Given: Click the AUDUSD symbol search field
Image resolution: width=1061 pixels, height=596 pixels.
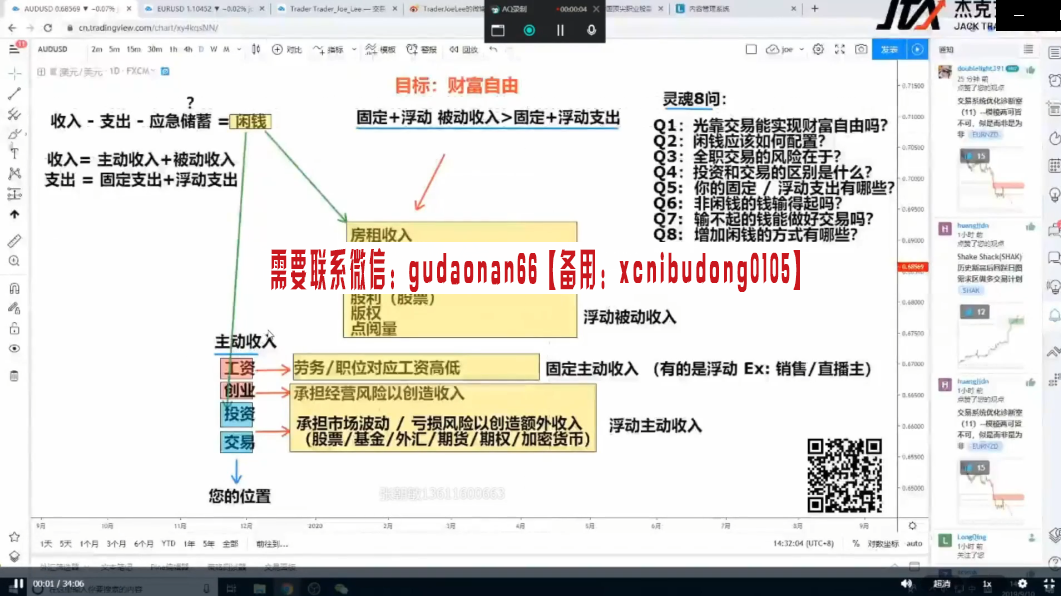Looking at the screenshot, I should (53, 49).
